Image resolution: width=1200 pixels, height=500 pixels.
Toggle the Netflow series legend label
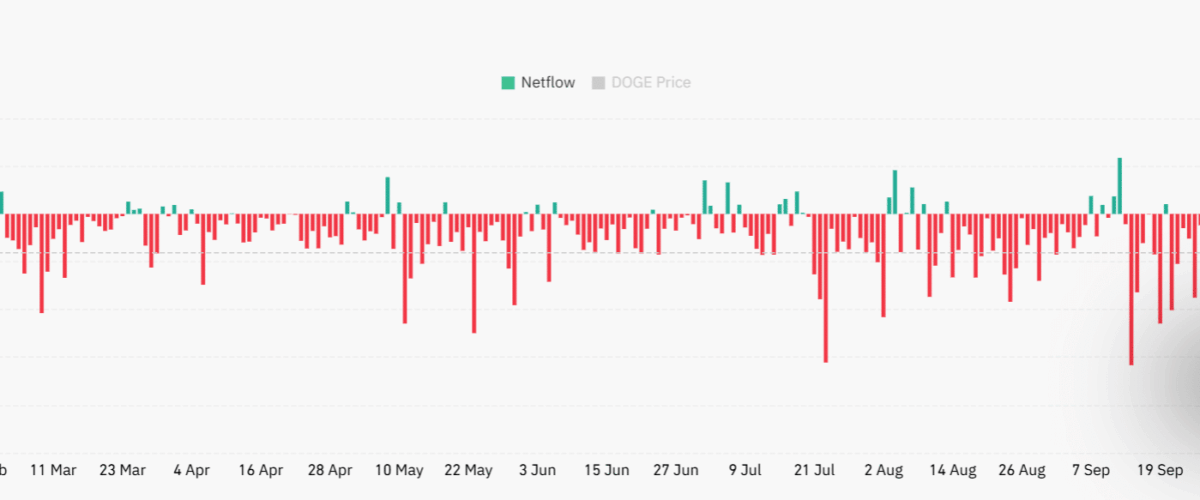(x=547, y=83)
